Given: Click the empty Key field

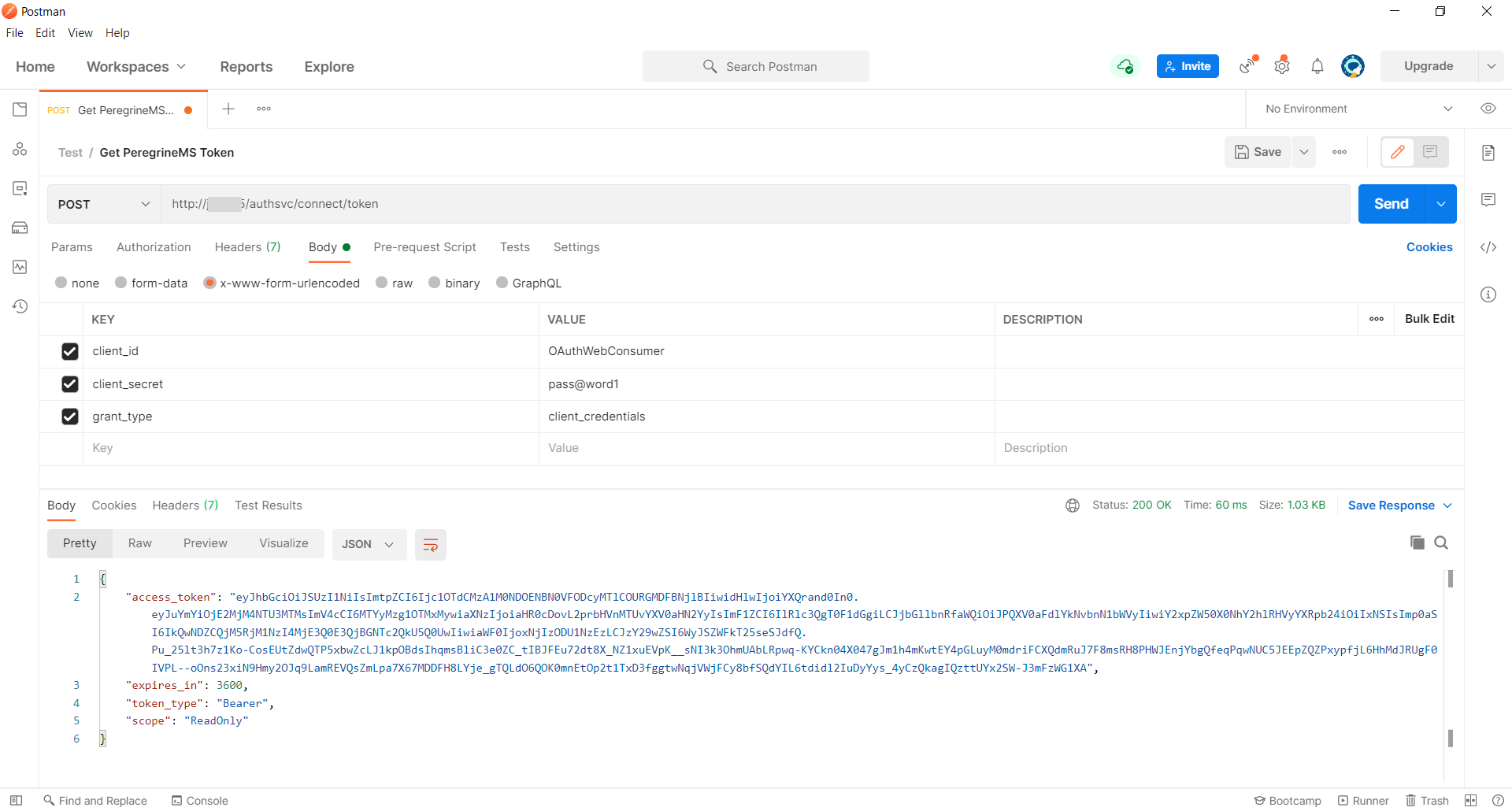Looking at the screenshot, I should [311, 448].
